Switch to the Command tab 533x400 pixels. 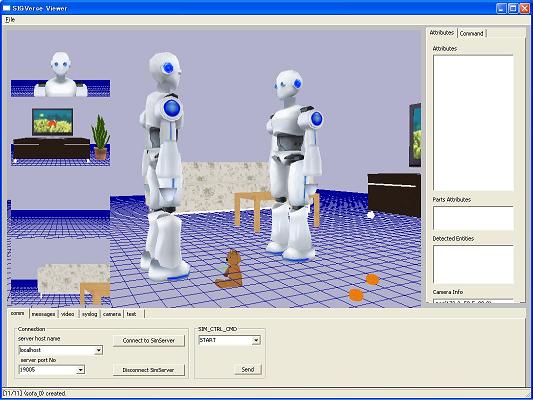[x=471, y=33]
